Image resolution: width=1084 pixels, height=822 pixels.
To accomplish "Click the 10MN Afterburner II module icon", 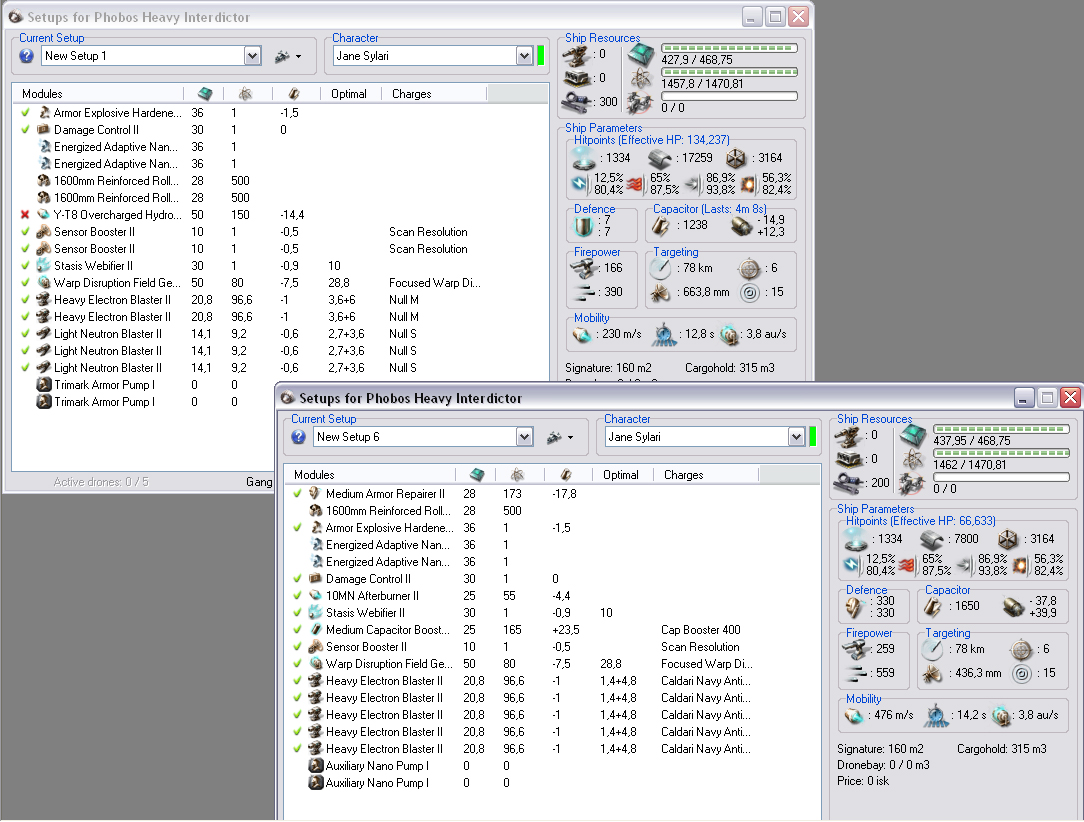I will click(x=315, y=596).
